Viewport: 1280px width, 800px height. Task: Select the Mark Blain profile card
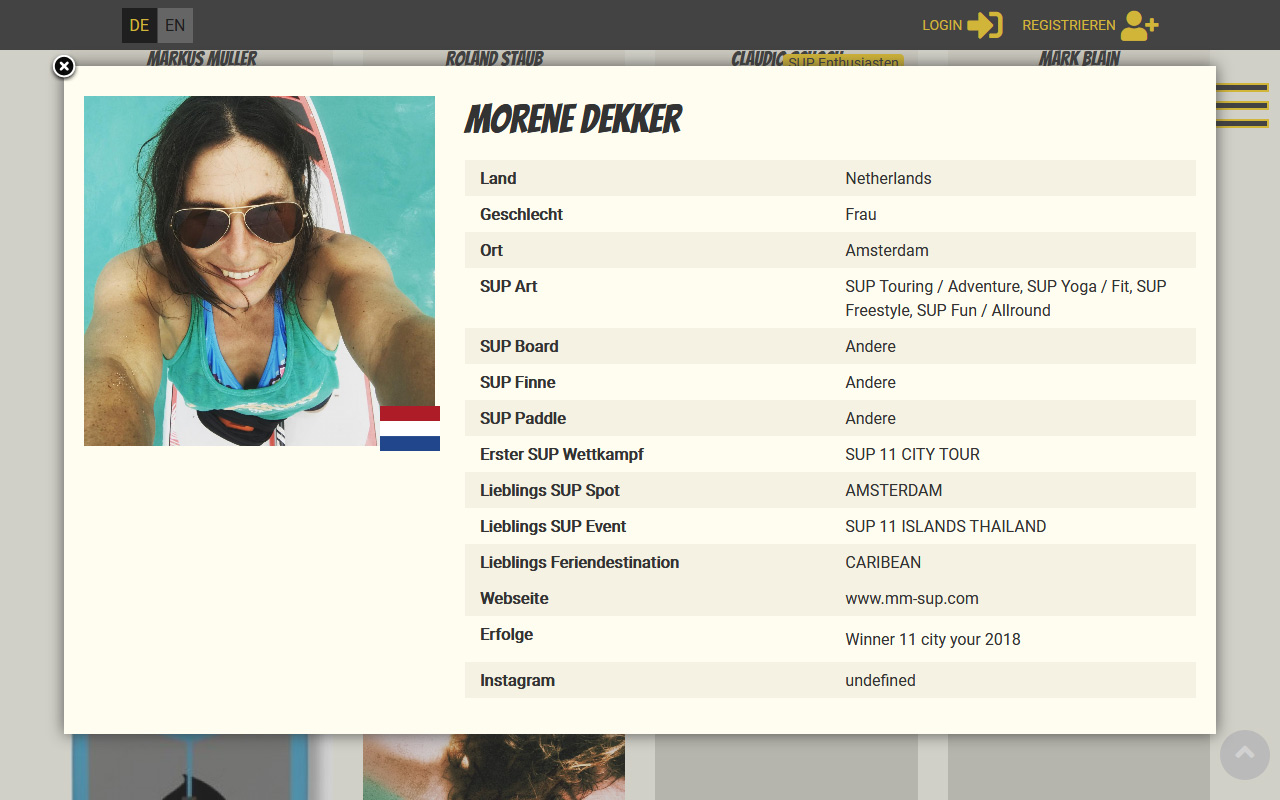pos(1079,58)
